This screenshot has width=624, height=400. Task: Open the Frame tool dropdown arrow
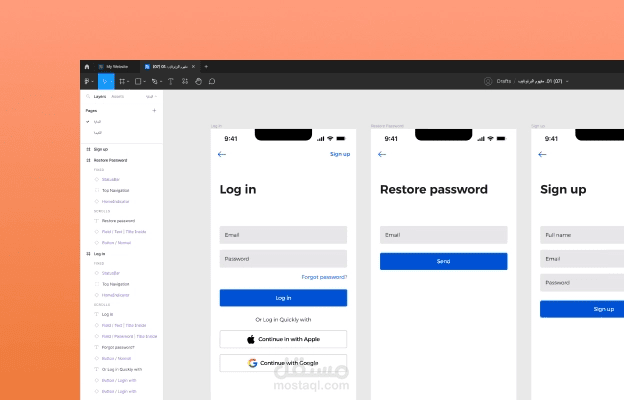[x=128, y=82]
